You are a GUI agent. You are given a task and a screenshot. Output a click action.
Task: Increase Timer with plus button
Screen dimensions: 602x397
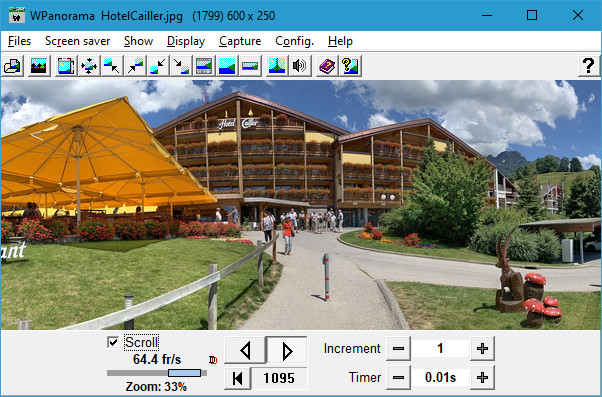[482, 377]
